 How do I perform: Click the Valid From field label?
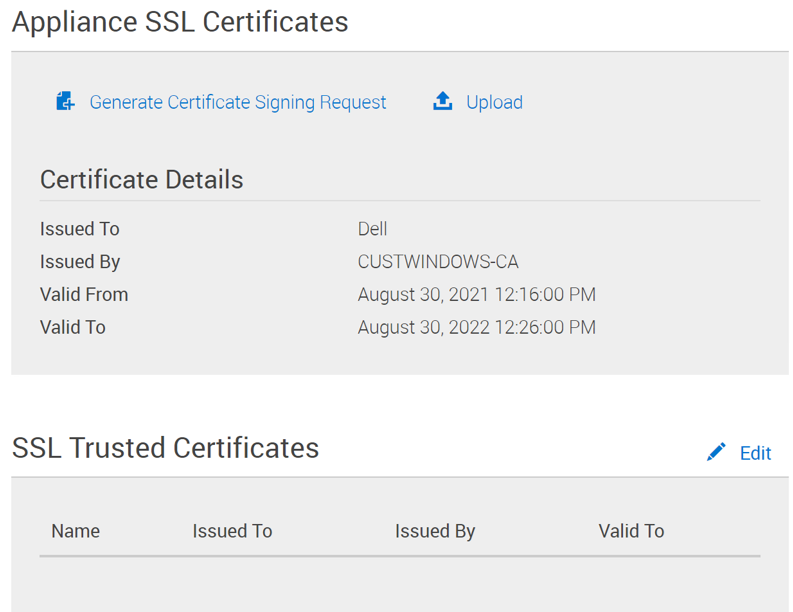pyautogui.click(x=84, y=295)
